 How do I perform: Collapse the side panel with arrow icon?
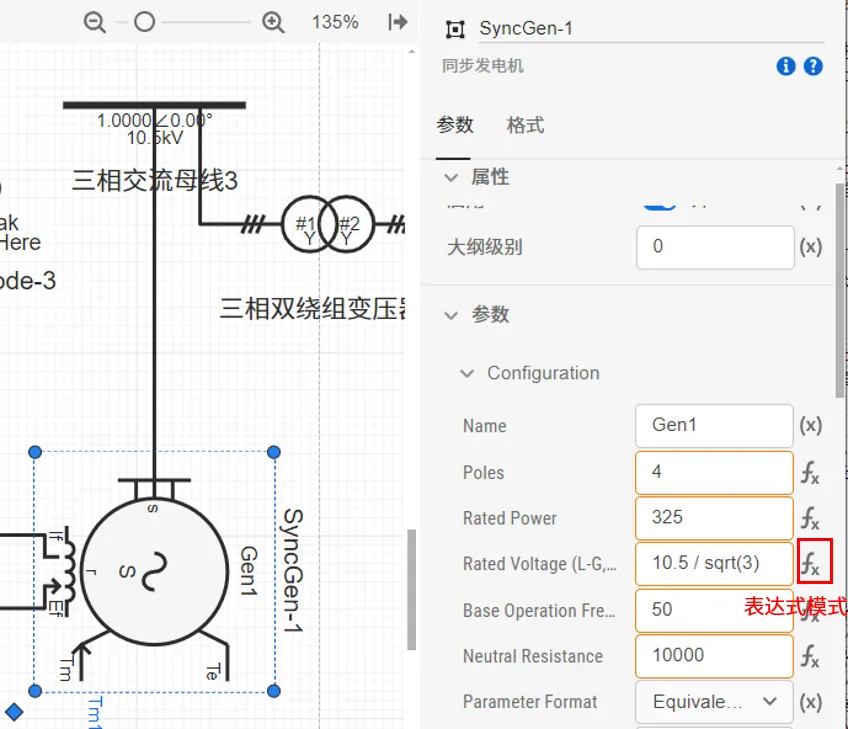398,22
